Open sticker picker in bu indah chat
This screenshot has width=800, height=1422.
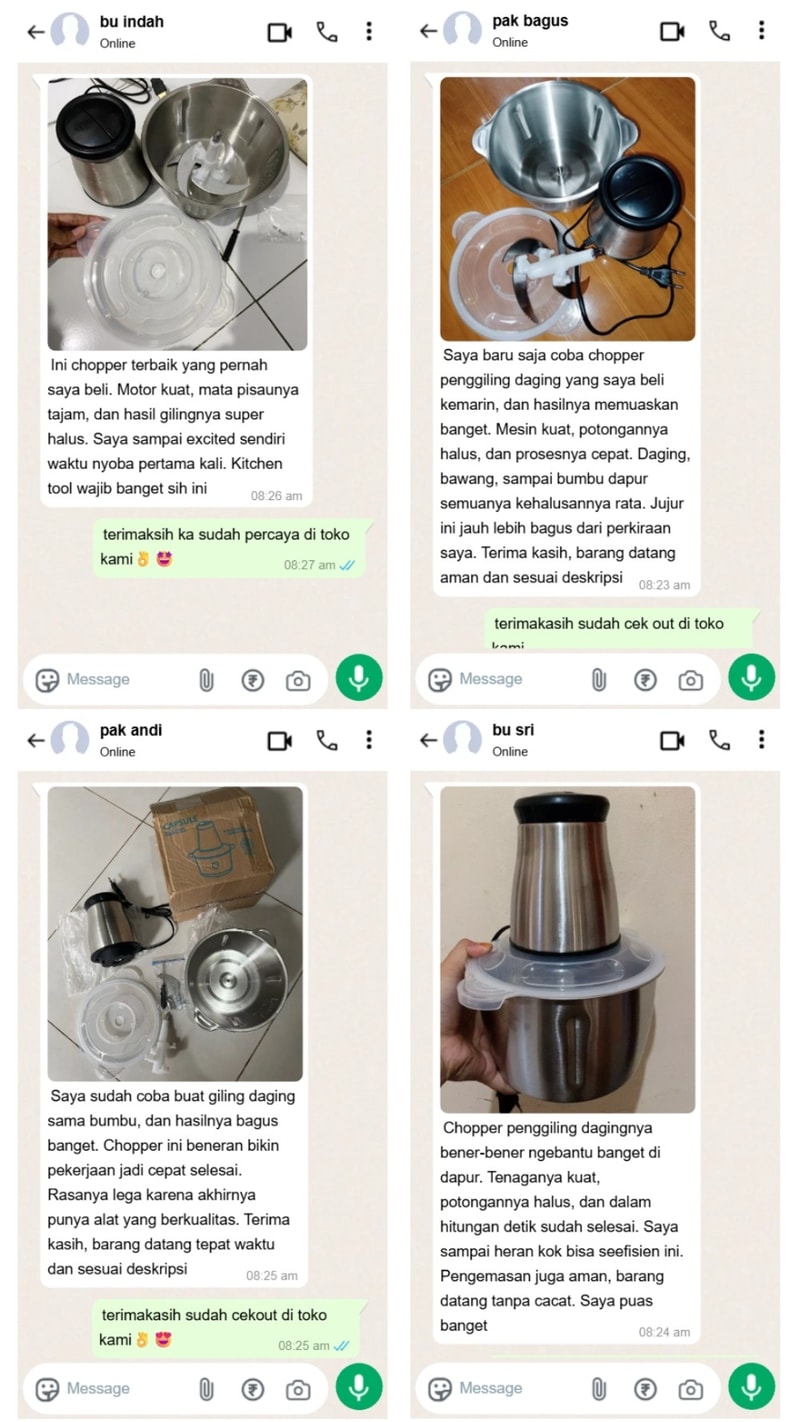tap(47, 680)
